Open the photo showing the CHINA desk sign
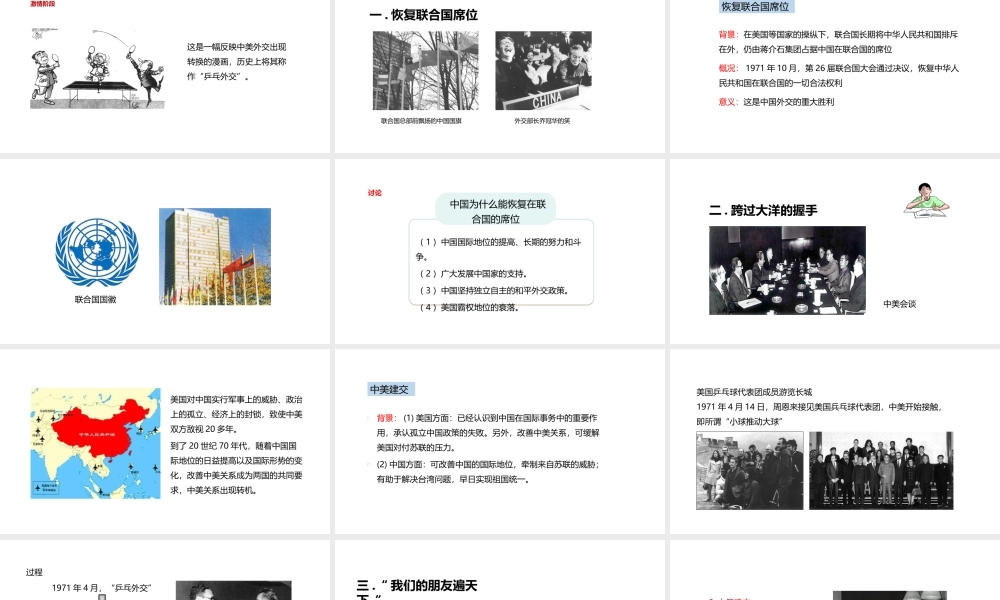Screen dimensions: 1000x600 click(543, 70)
